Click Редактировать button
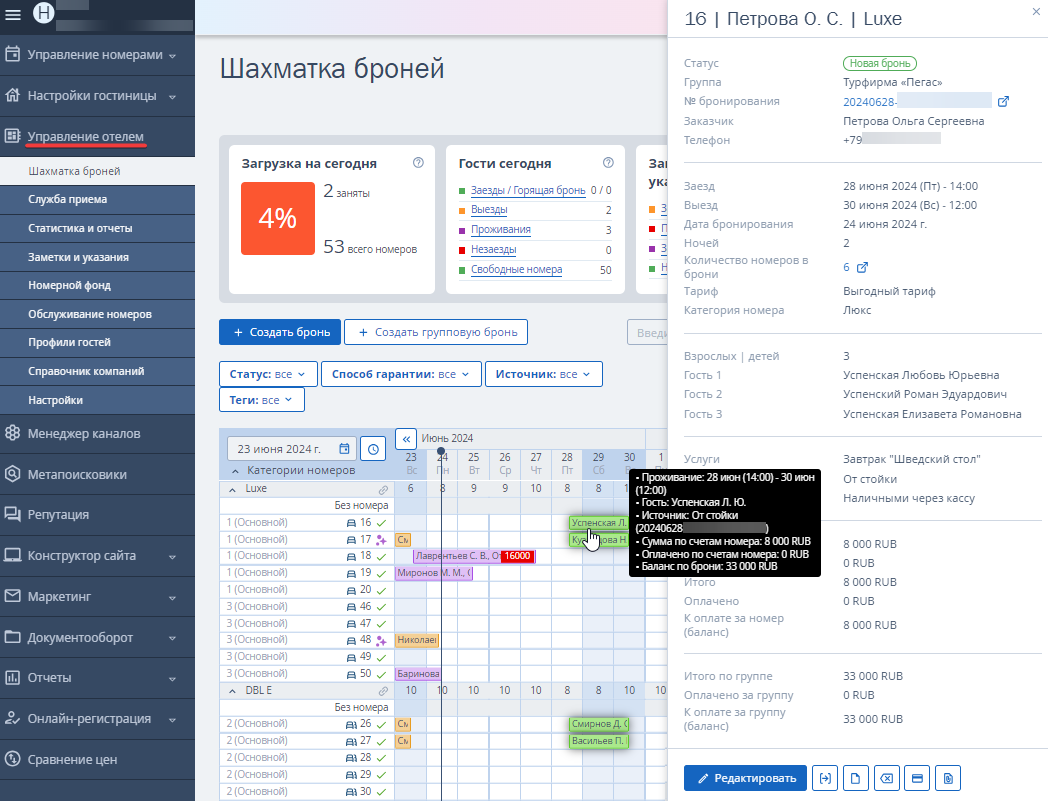1048x801 pixels. coord(745,778)
